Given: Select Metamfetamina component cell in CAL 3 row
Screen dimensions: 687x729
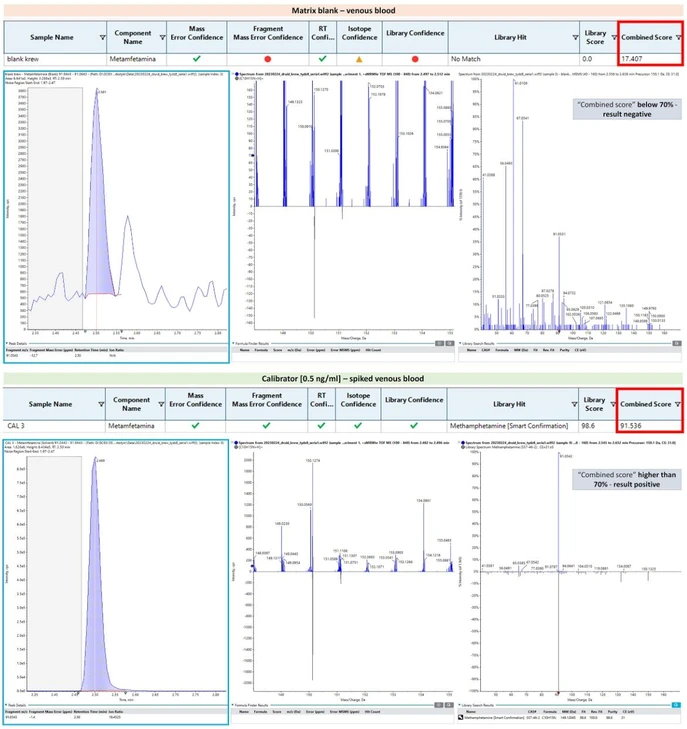Looking at the screenshot, I should click(135, 426).
